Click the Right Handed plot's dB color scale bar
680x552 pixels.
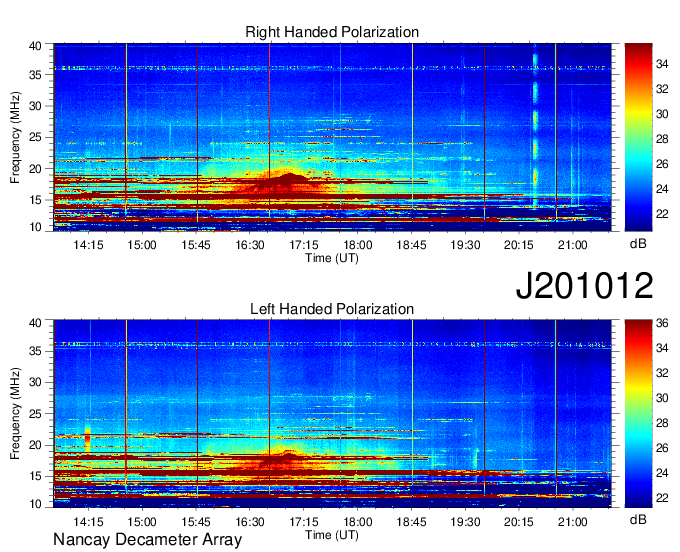pyautogui.click(x=638, y=137)
